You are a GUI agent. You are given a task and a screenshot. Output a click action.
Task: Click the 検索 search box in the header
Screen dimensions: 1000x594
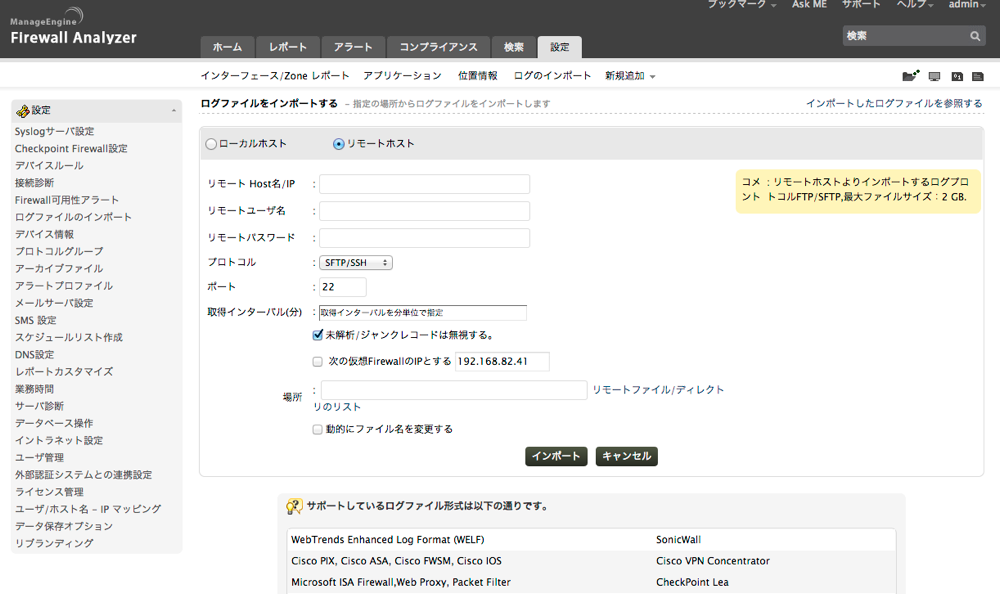point(906,36)
